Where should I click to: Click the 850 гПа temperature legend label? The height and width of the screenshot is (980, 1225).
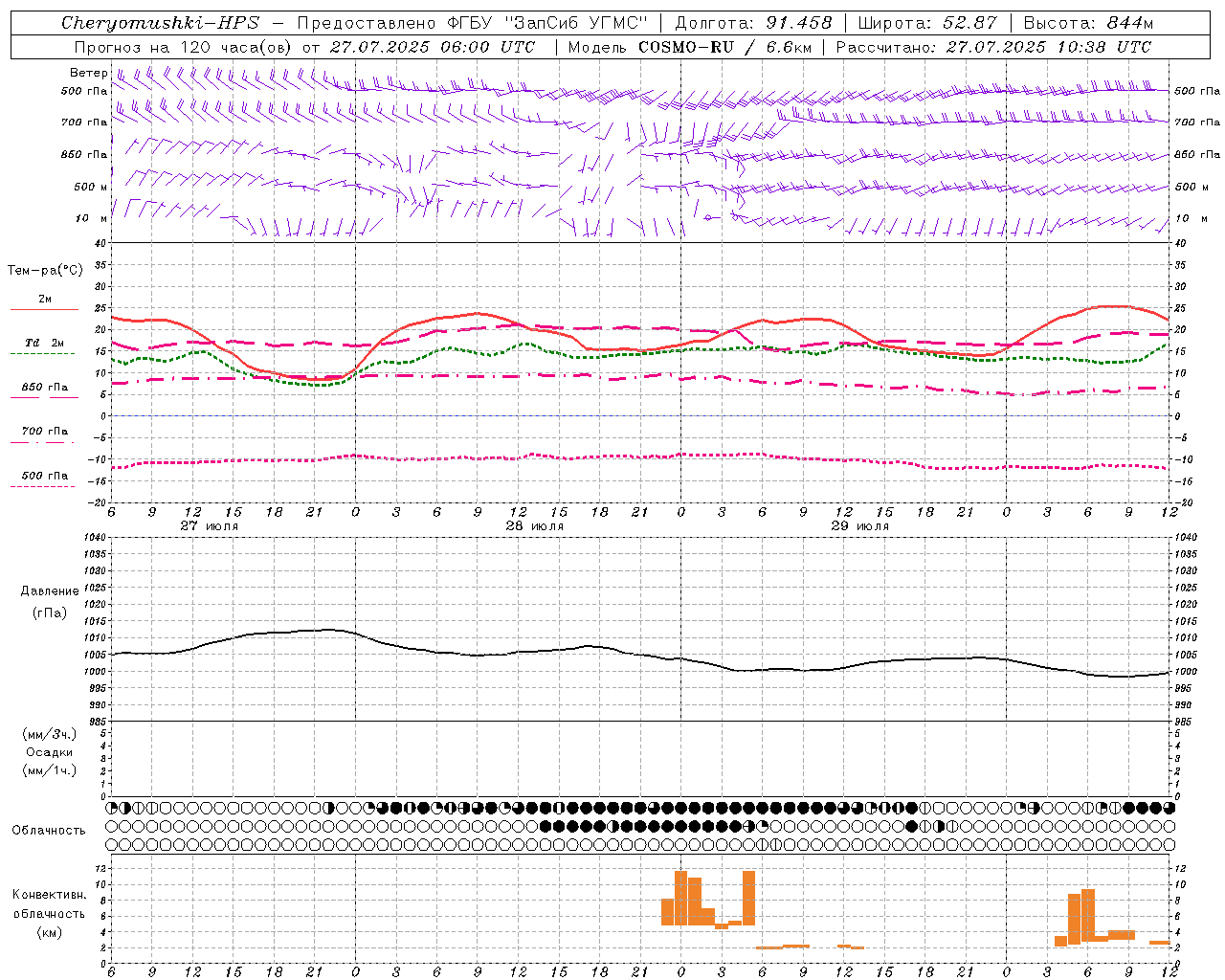44,388
